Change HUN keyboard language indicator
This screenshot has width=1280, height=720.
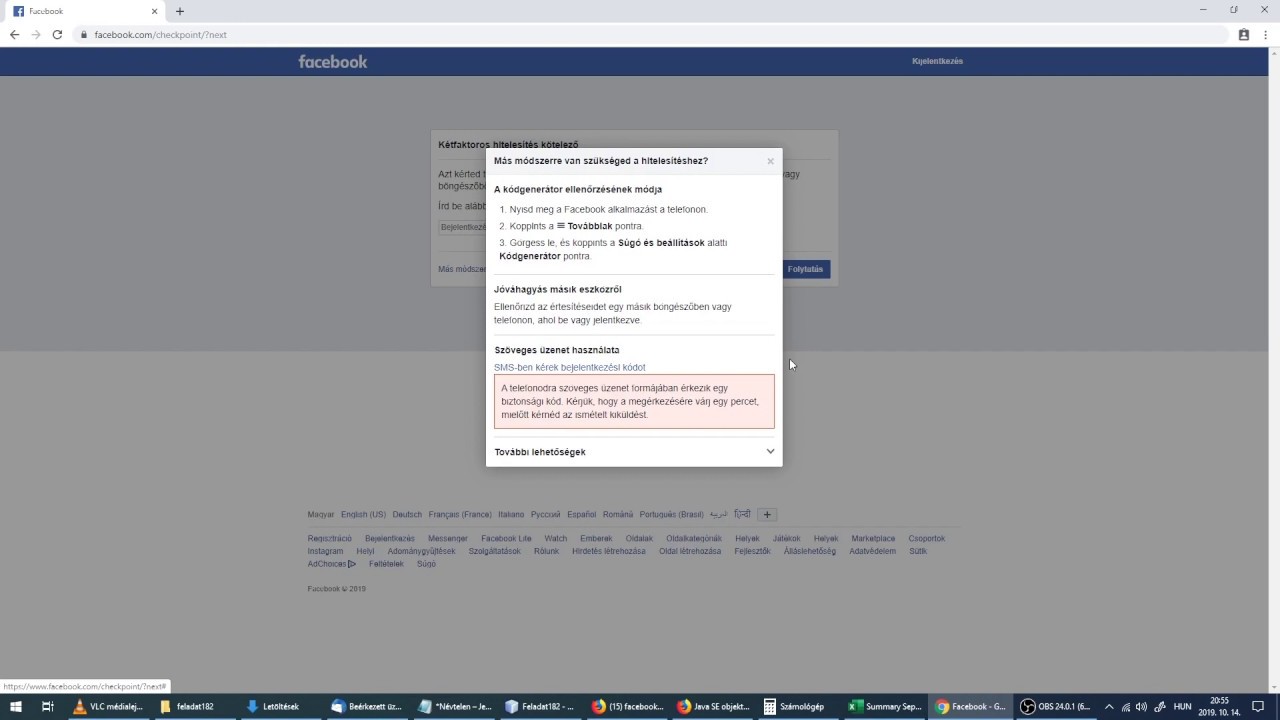1182,706
